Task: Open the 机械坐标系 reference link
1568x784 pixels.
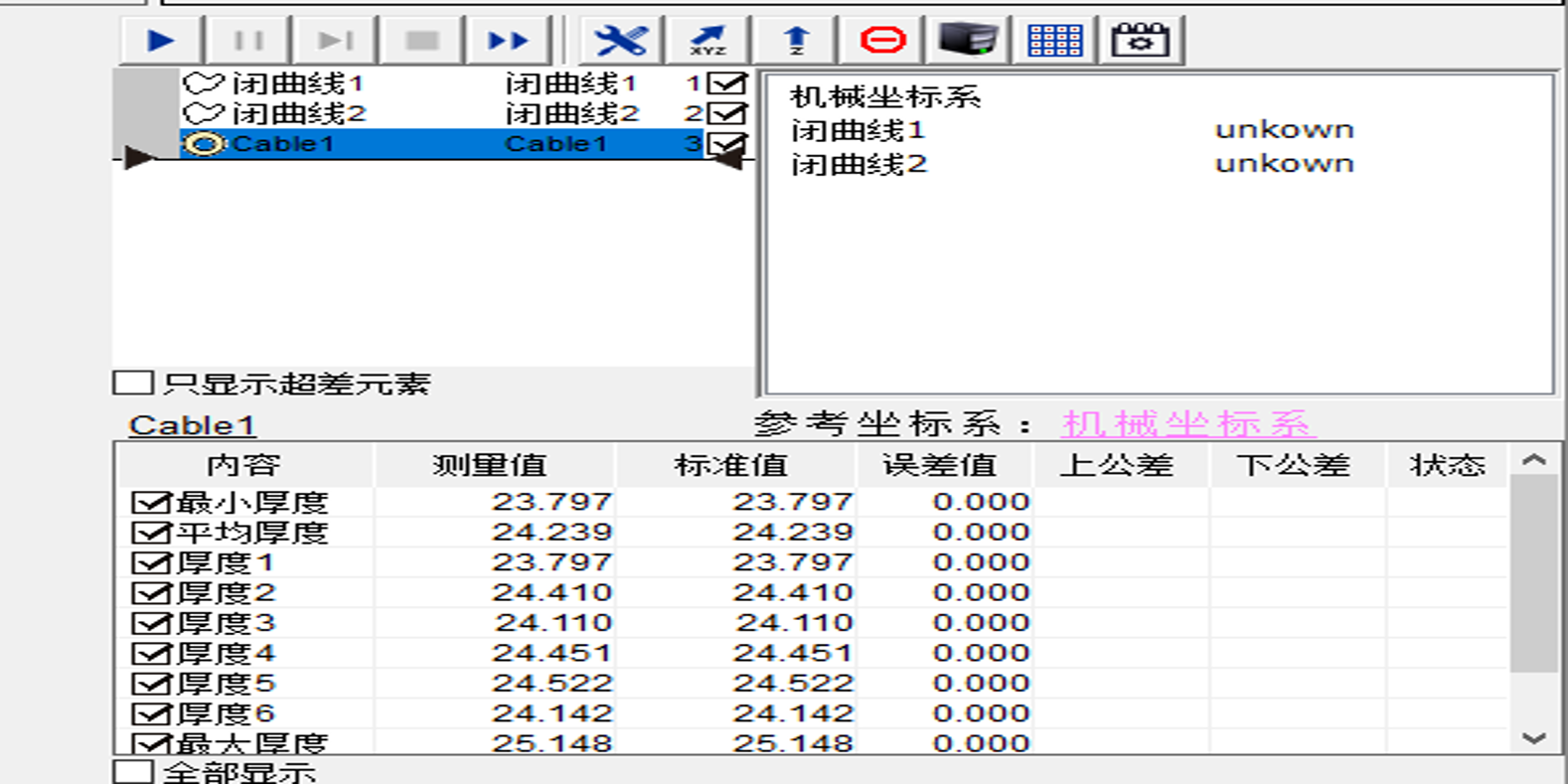Action: point(1187,424)
